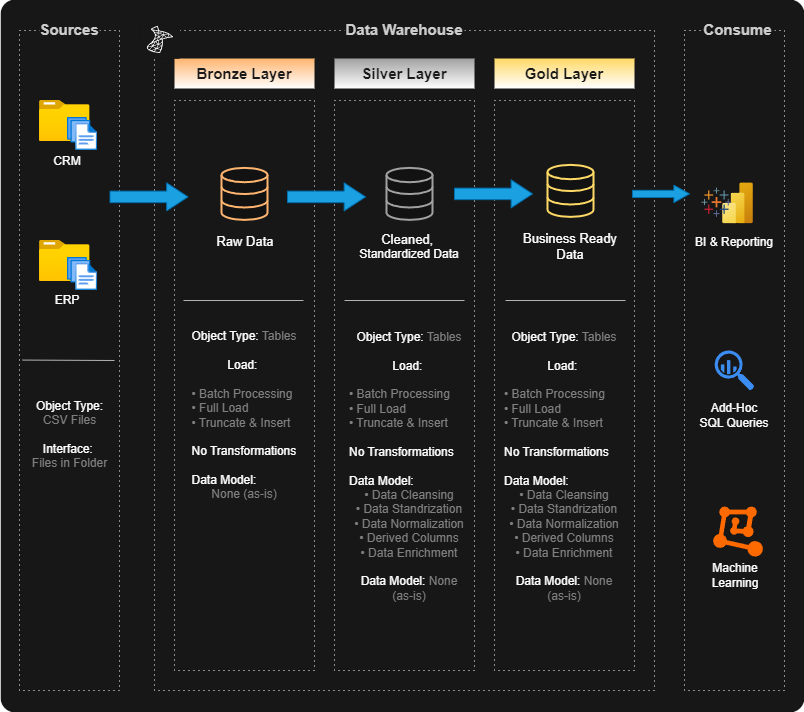Click the BI & Reporting chart icon
This screenshot has width=804, height=712.
click(x=728, y=203)
